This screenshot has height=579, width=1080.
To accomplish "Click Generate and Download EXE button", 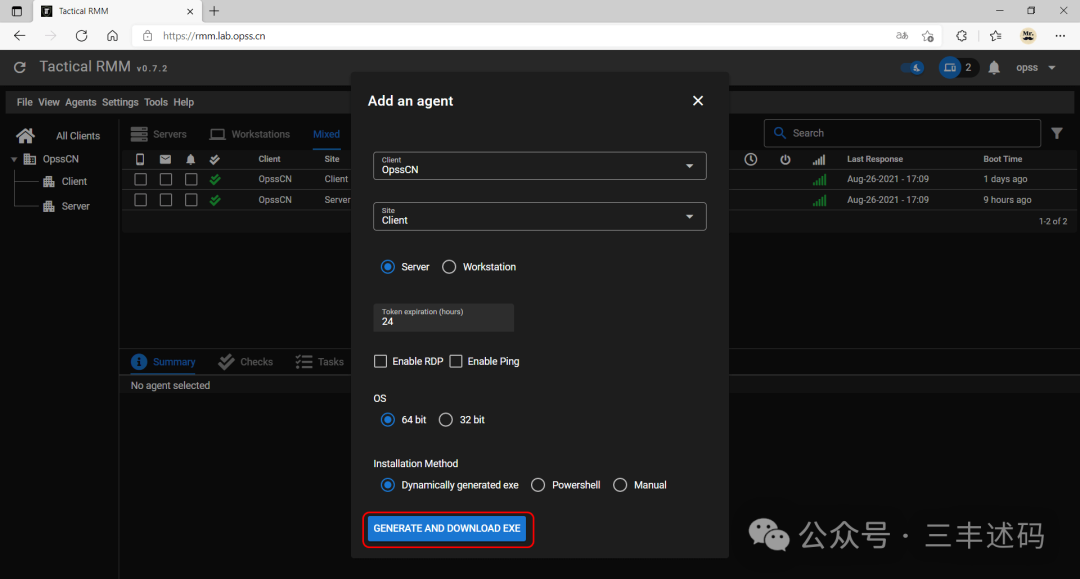I will coord(447,528).
